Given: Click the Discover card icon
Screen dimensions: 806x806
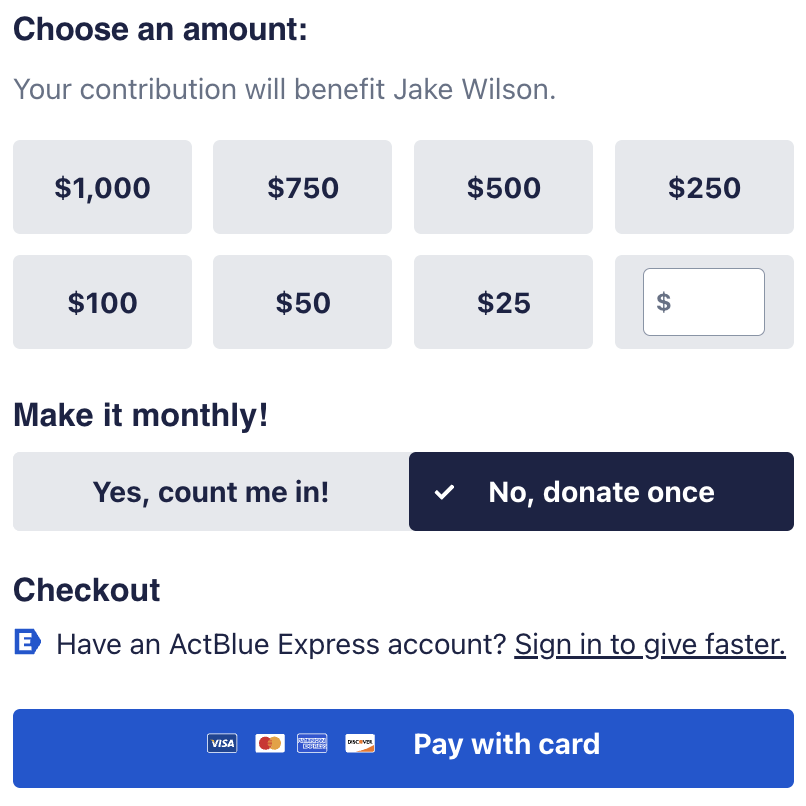Looking at the screenshot, I should coord(359,743).
